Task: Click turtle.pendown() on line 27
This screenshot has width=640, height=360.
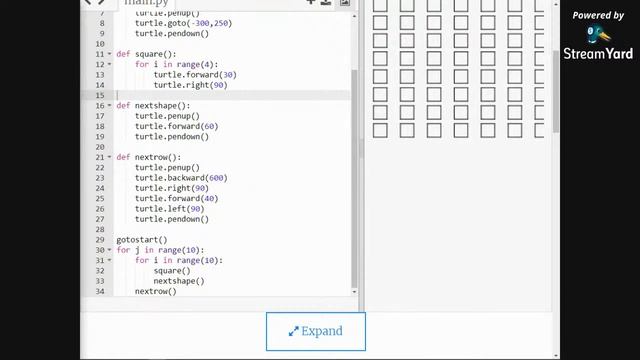Action: (172, 219)
